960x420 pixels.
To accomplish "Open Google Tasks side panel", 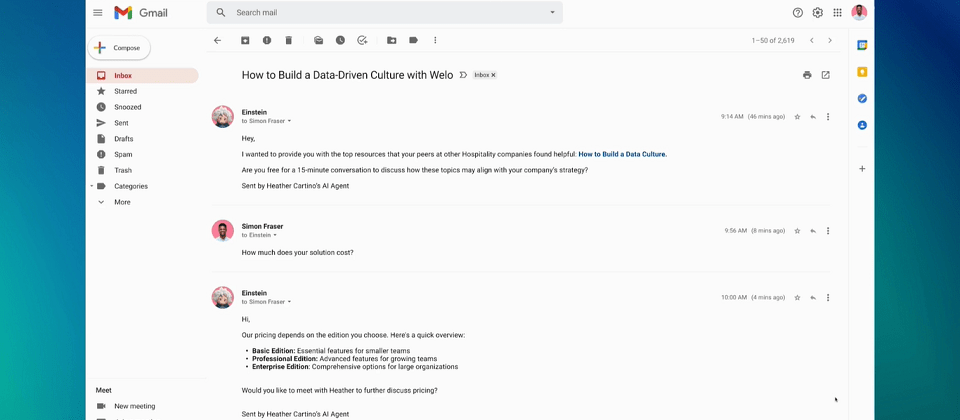I will (x=862, y=99).
